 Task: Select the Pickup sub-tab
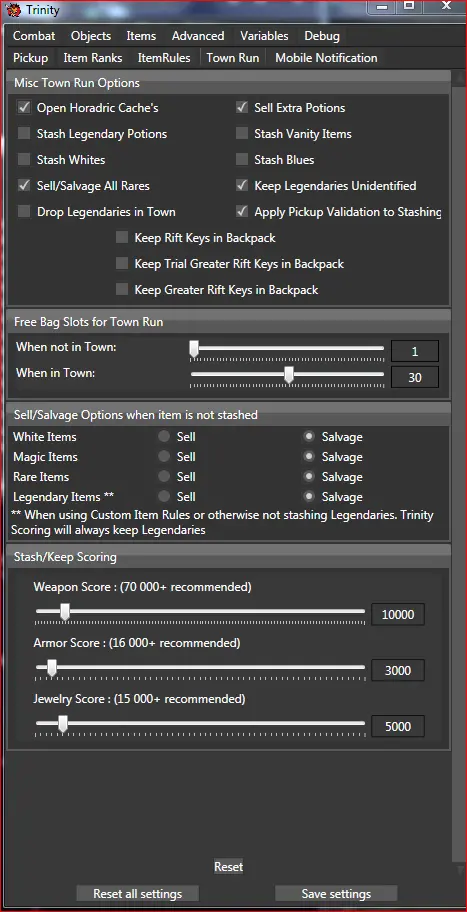click(31, 58)
